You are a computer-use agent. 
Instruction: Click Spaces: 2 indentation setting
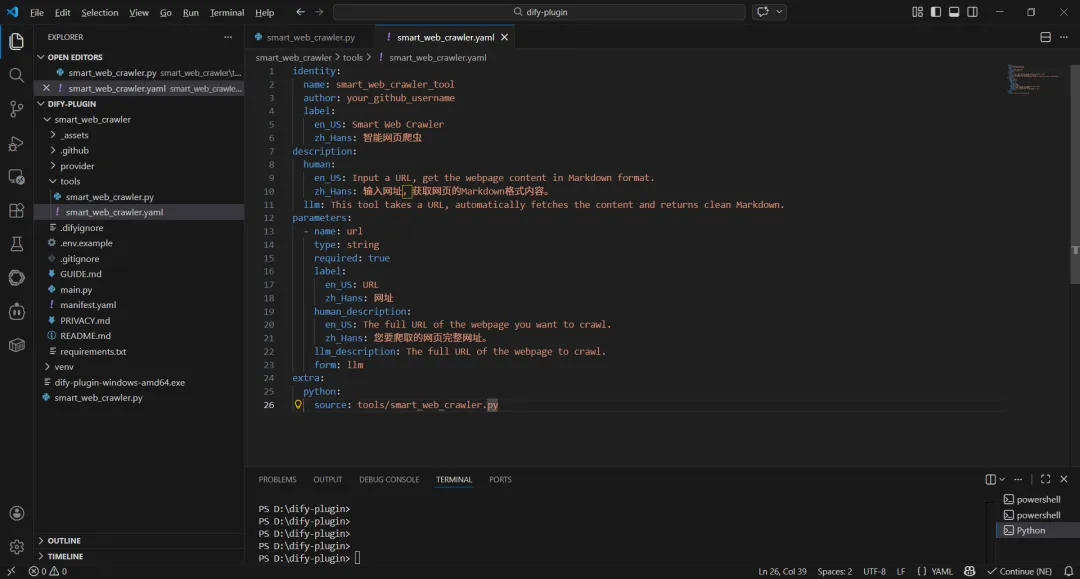pos(834,571)
